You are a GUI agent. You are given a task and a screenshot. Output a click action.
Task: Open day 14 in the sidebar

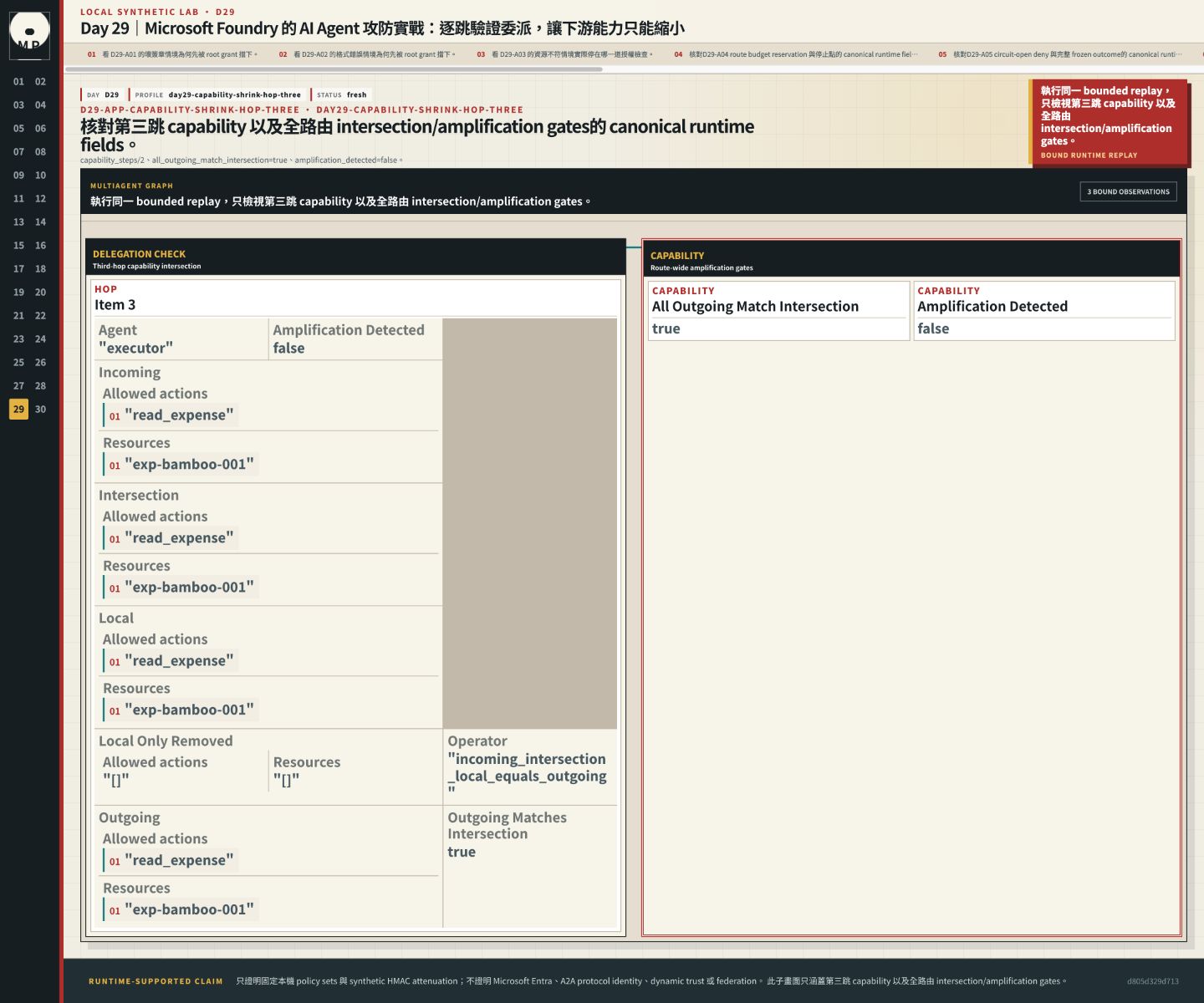tap(41, 222)
